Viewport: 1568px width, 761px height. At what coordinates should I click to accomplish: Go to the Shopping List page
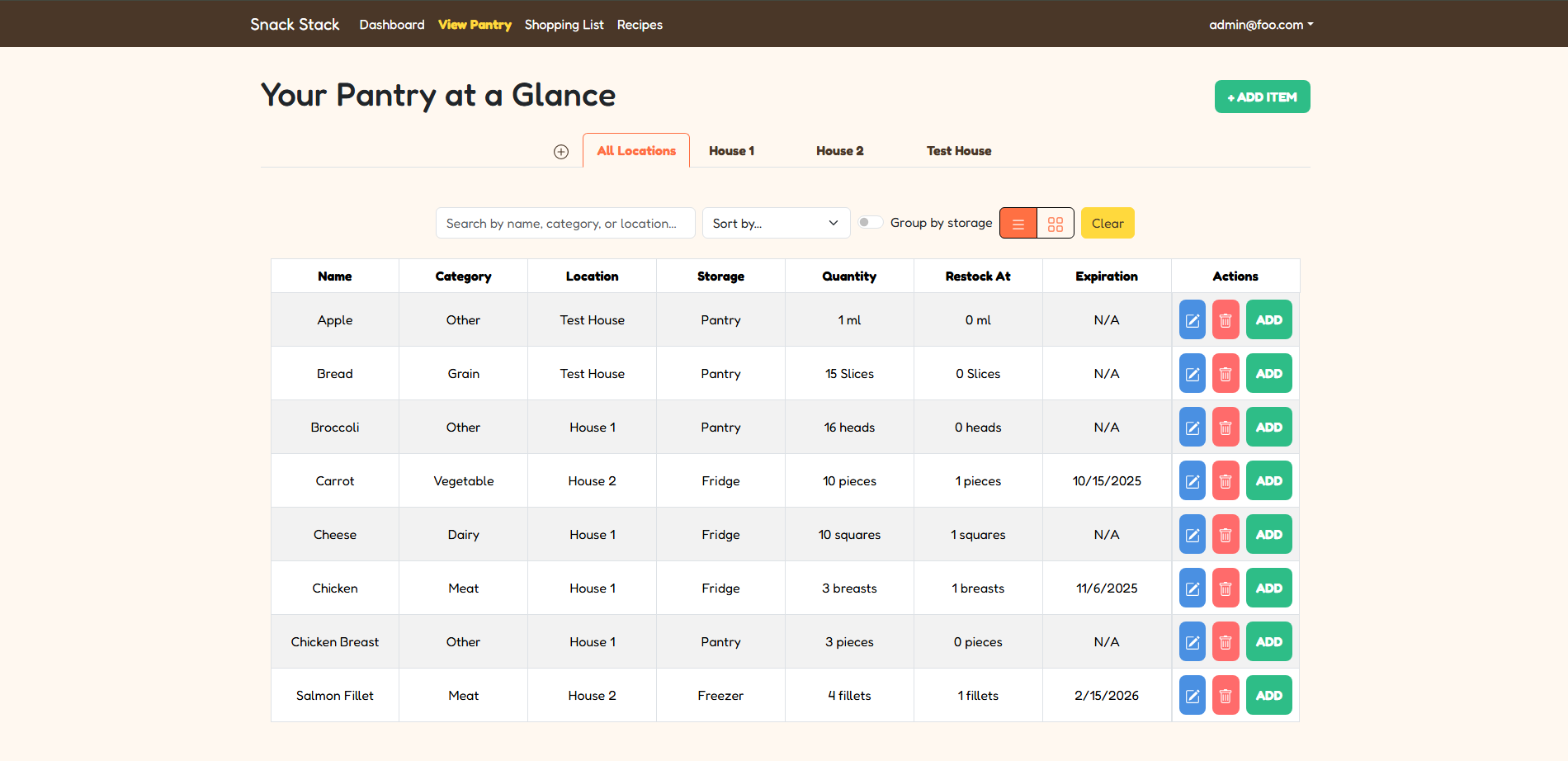(x=564, y=25)
